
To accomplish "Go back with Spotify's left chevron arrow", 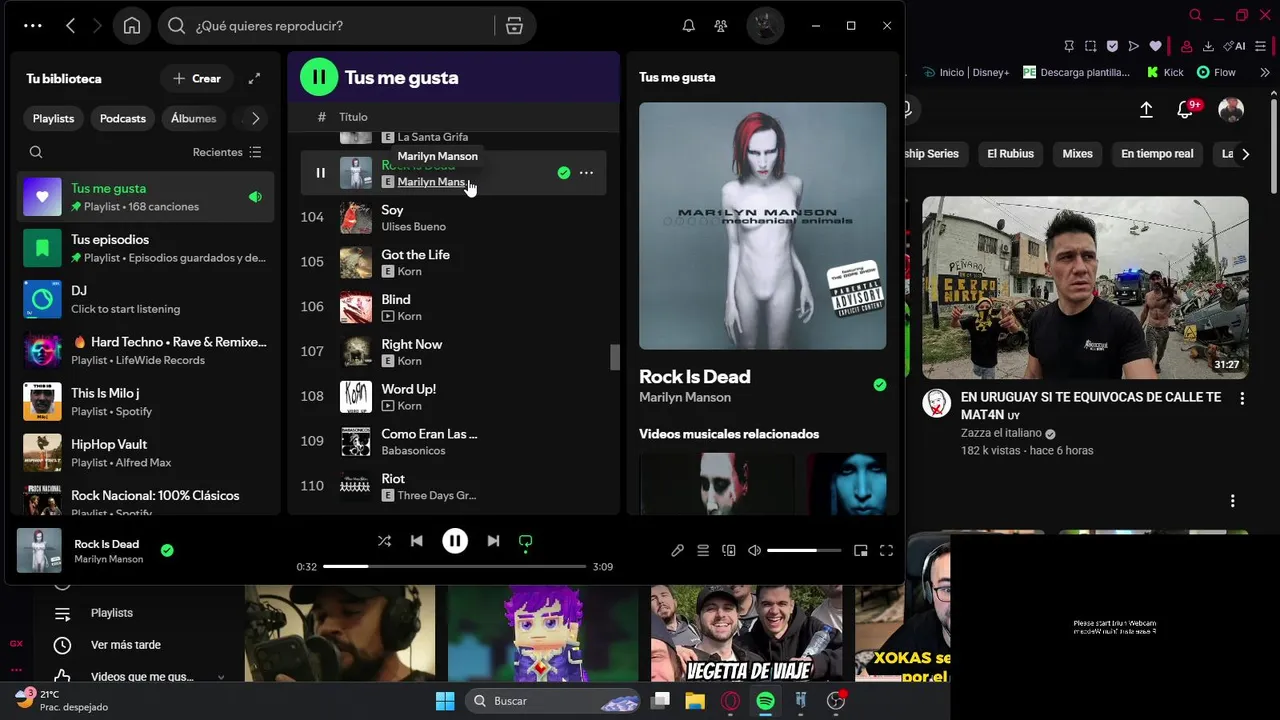I will [70, 26].
